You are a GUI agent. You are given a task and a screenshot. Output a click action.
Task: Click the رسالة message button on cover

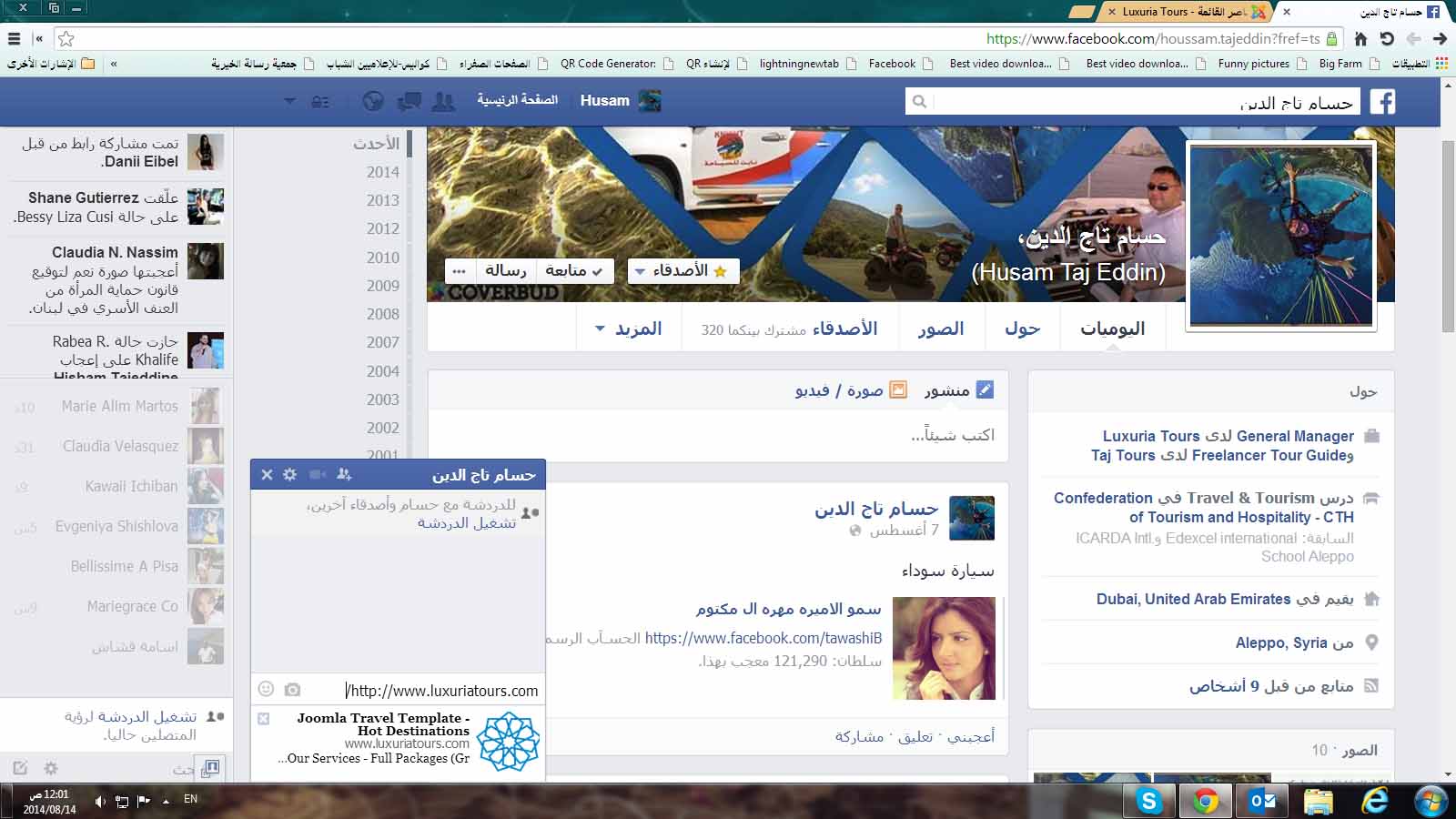point(505,270)
